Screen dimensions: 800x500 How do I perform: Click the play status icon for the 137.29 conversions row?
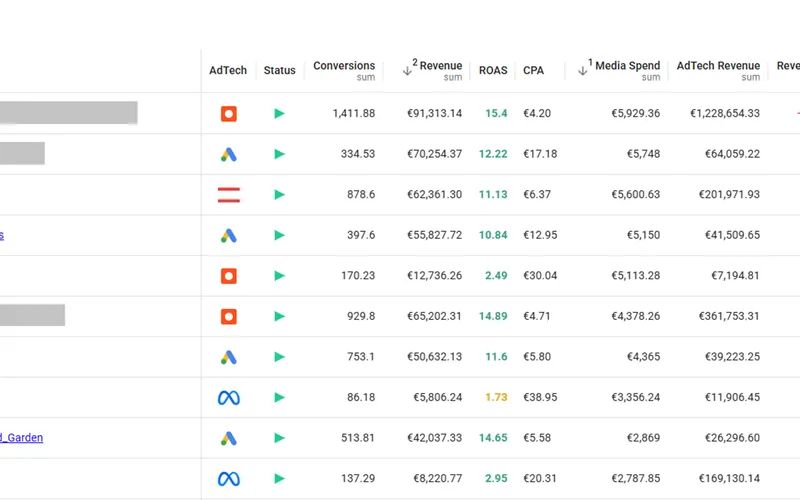pyautogui.click(x=279, y=478)
